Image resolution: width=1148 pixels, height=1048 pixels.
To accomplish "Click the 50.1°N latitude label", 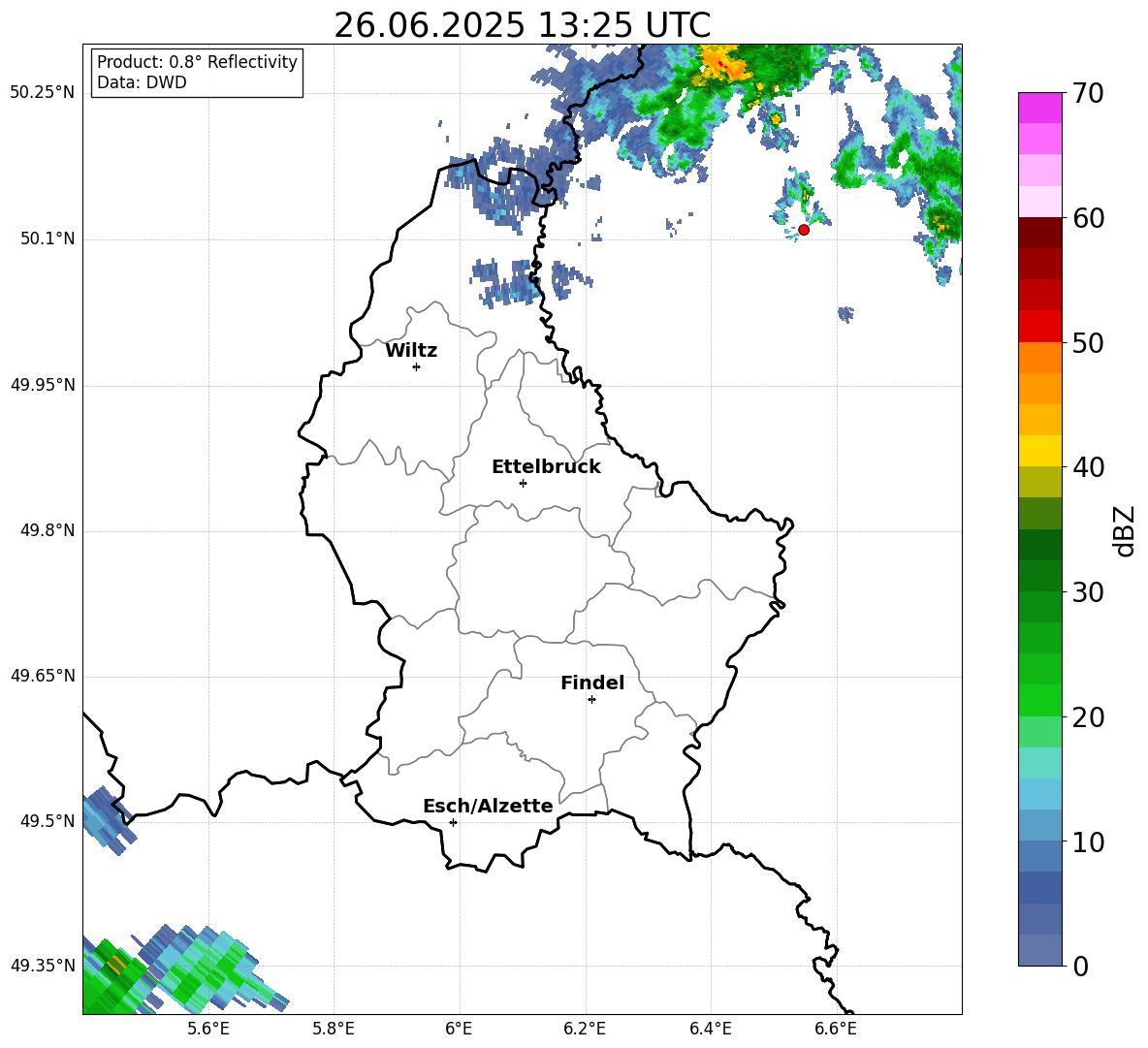I will tap(48, 239).
